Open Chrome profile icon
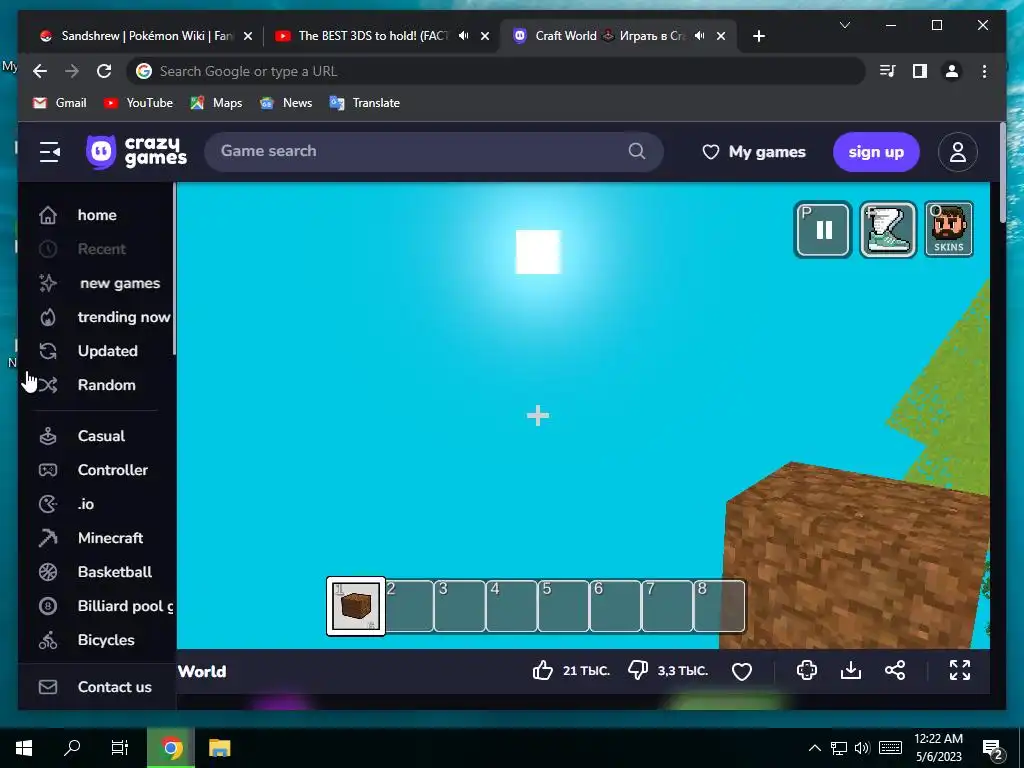Viewport: 1024px width, 768px height. click(x=952, y=71)
